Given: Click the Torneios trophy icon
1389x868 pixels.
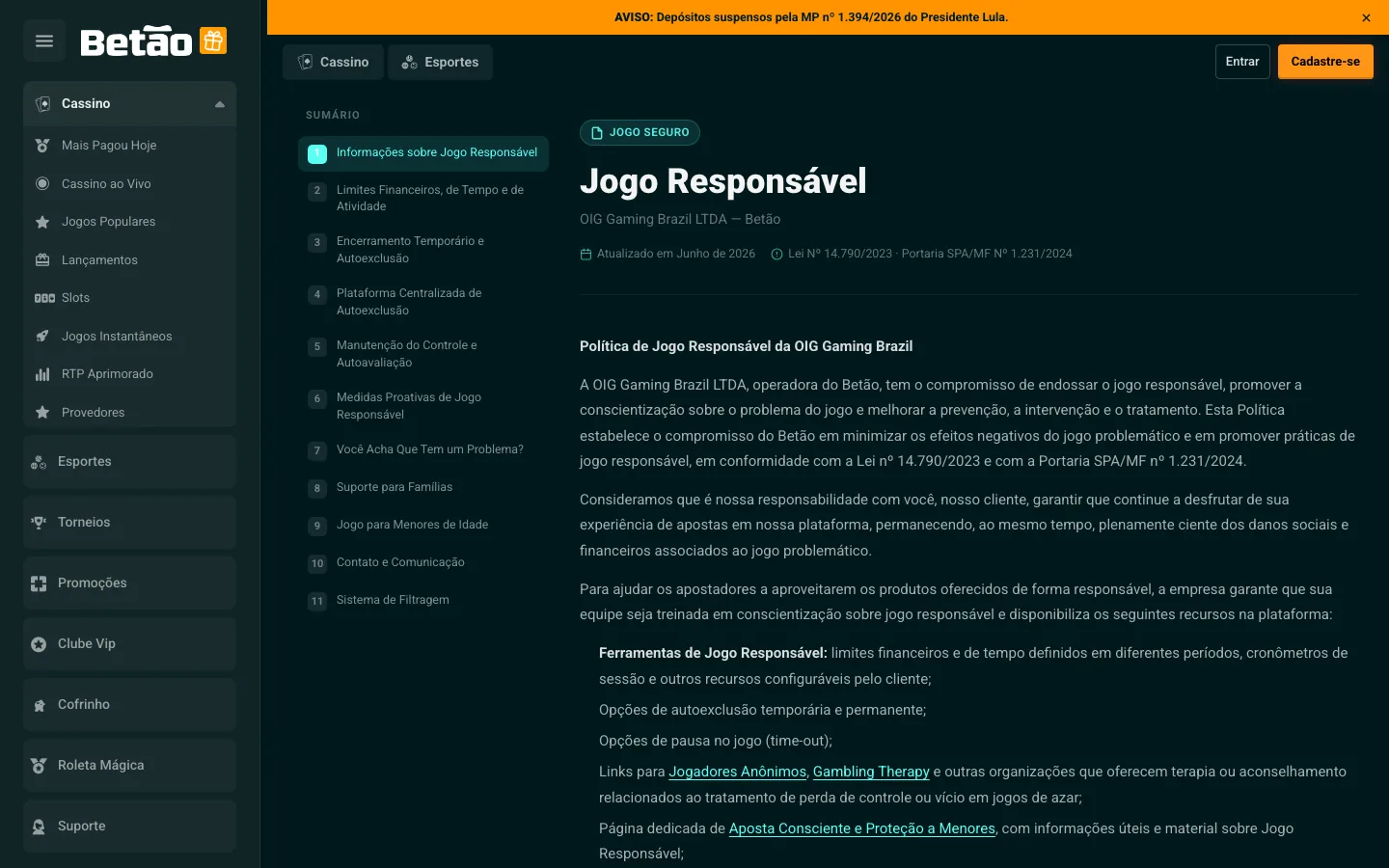Looking at the screenshot, I should click(39, 523).
